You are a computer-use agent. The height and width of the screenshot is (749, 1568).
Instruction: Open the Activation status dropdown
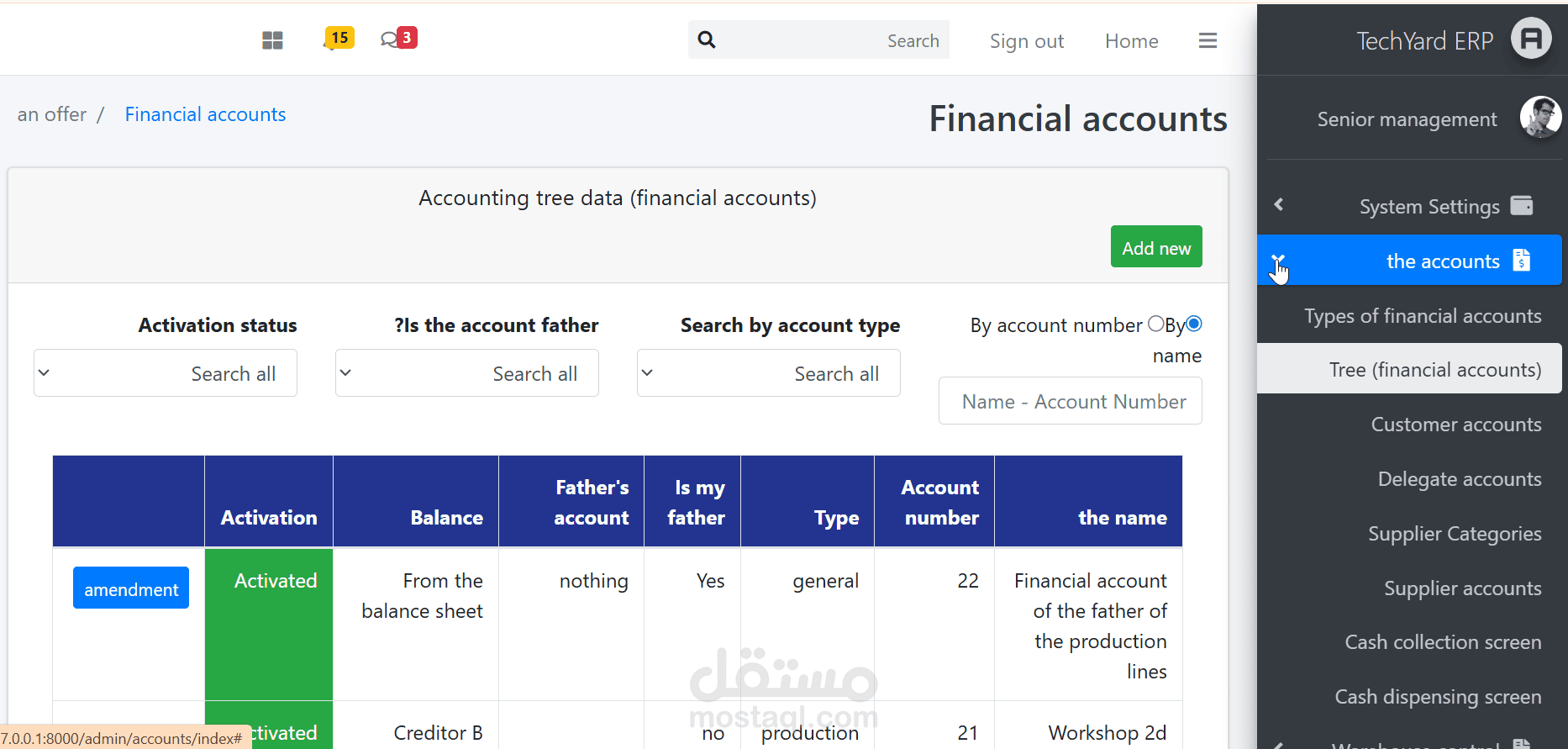pos(166,373)
